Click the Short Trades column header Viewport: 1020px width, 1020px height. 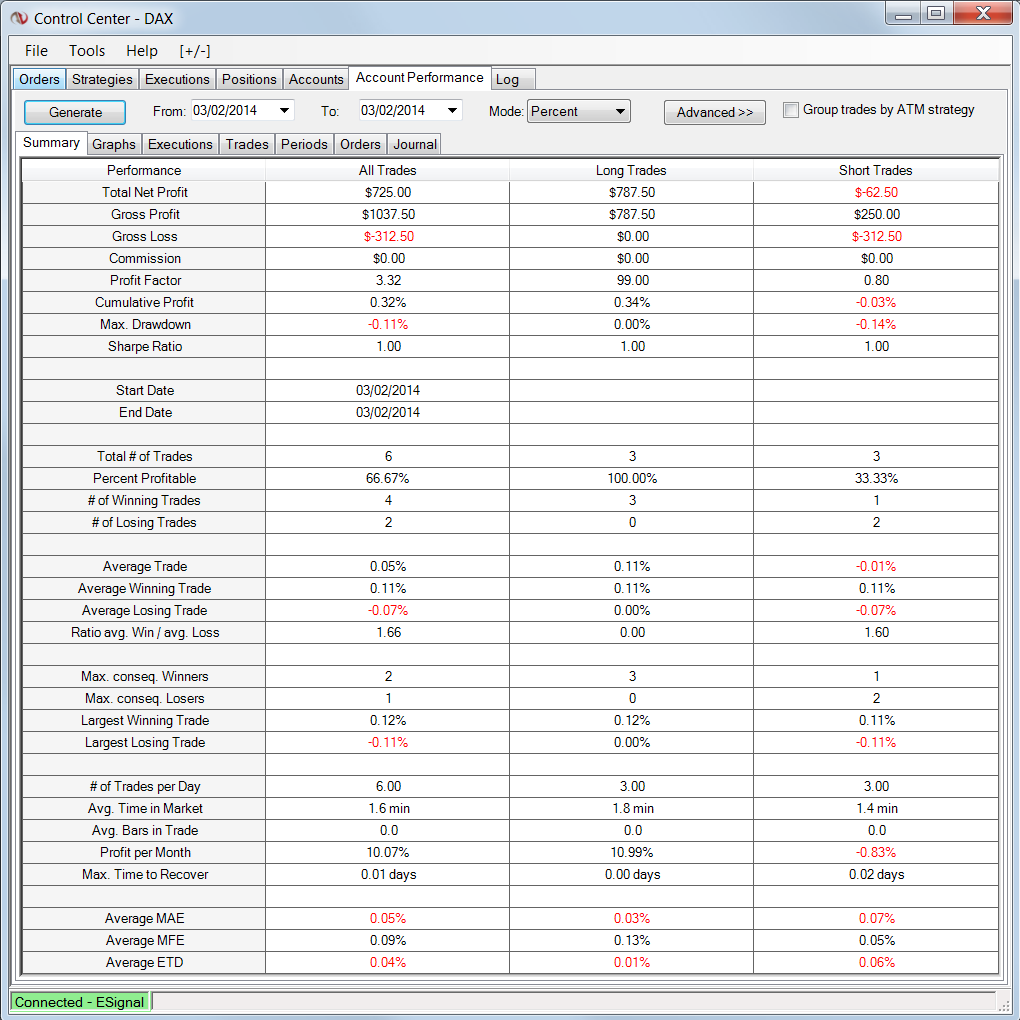(876, 170)
